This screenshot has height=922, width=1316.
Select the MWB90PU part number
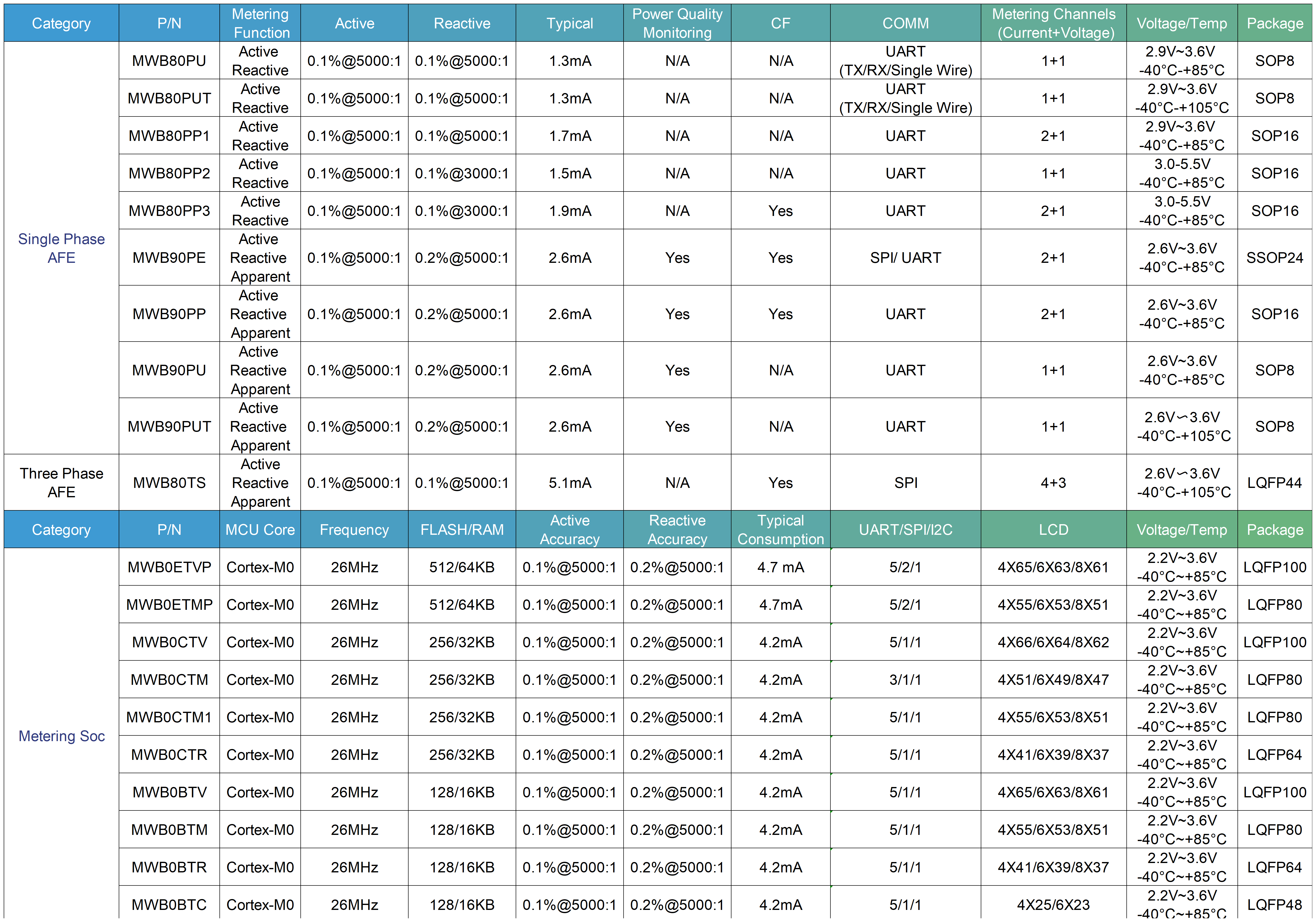coord(169,370)
